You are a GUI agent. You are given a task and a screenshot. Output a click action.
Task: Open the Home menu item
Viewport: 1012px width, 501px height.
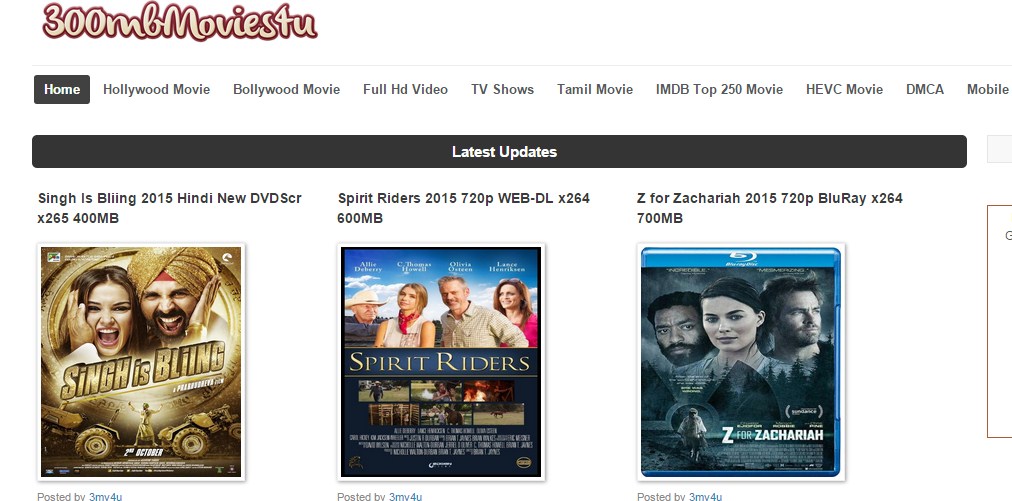(x=62, y=89)
